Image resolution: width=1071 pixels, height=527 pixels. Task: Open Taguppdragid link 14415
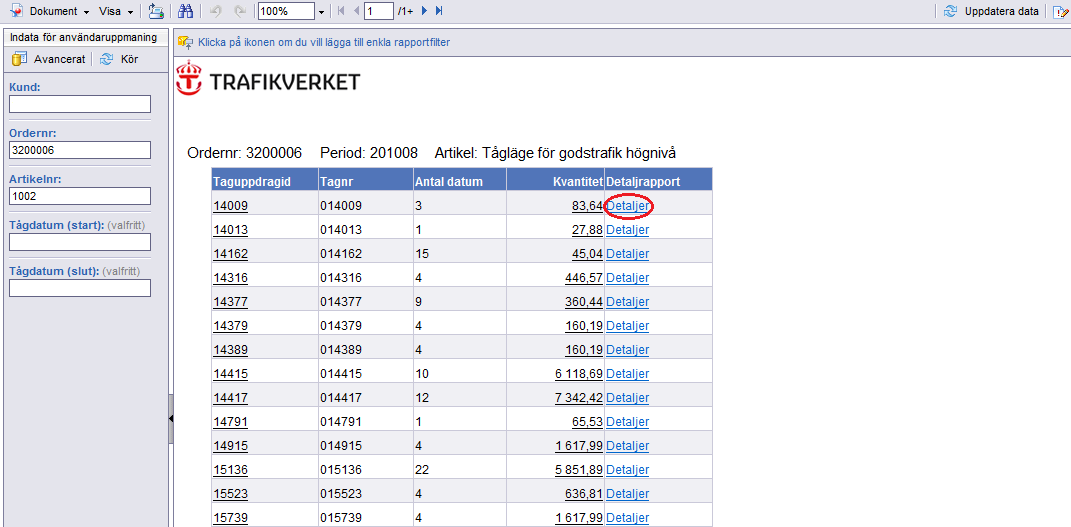tap(230, 373)
